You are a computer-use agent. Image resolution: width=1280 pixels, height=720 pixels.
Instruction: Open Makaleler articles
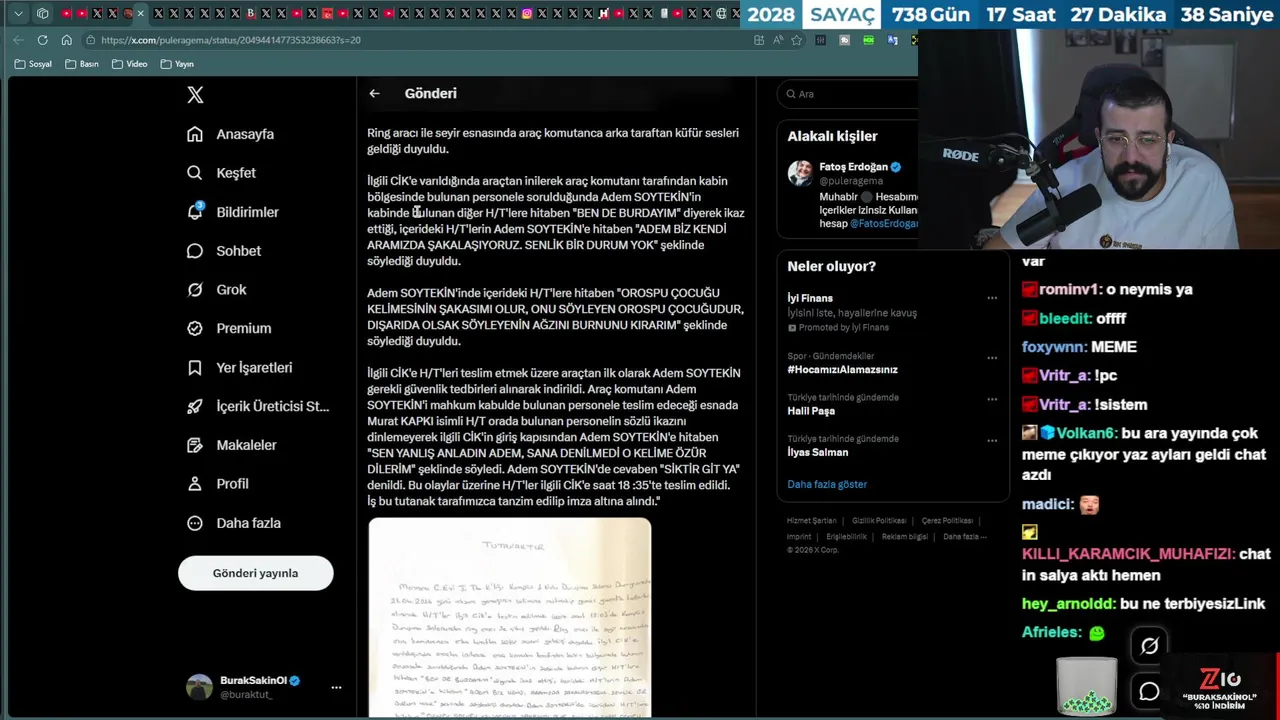pyautogui.click(x=231, y=445)
